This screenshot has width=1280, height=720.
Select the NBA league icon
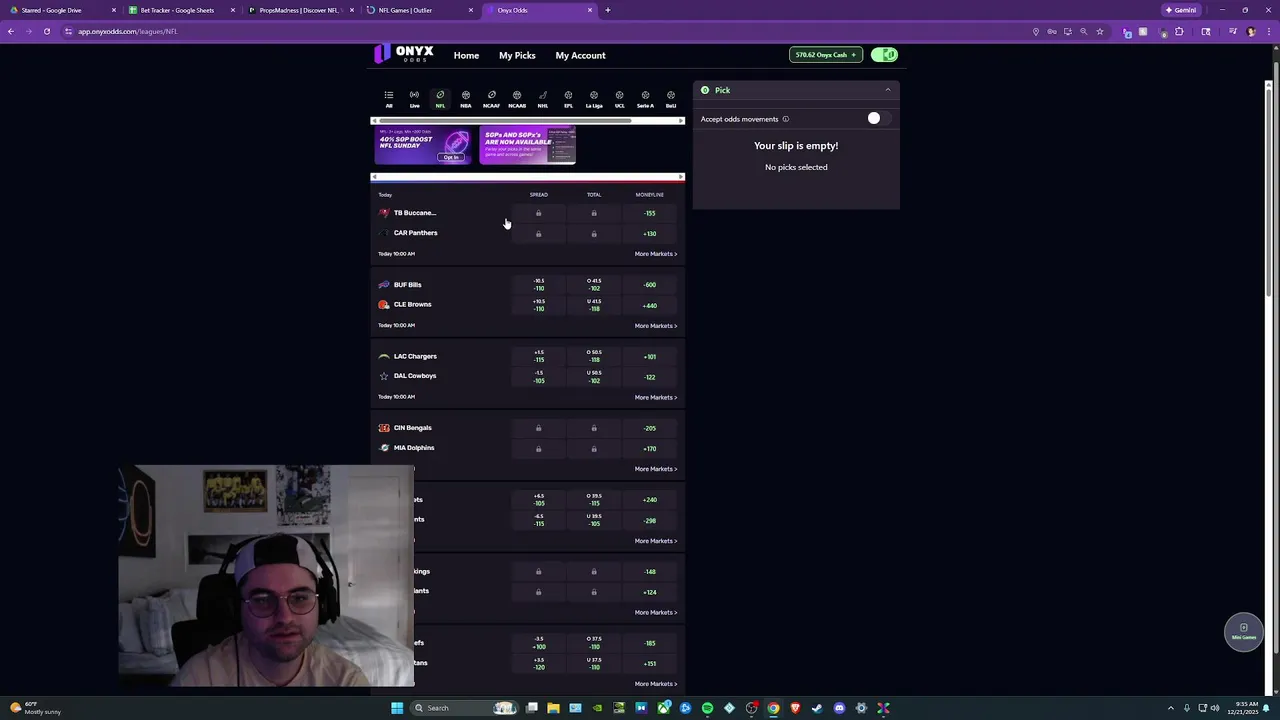[465, 99]
